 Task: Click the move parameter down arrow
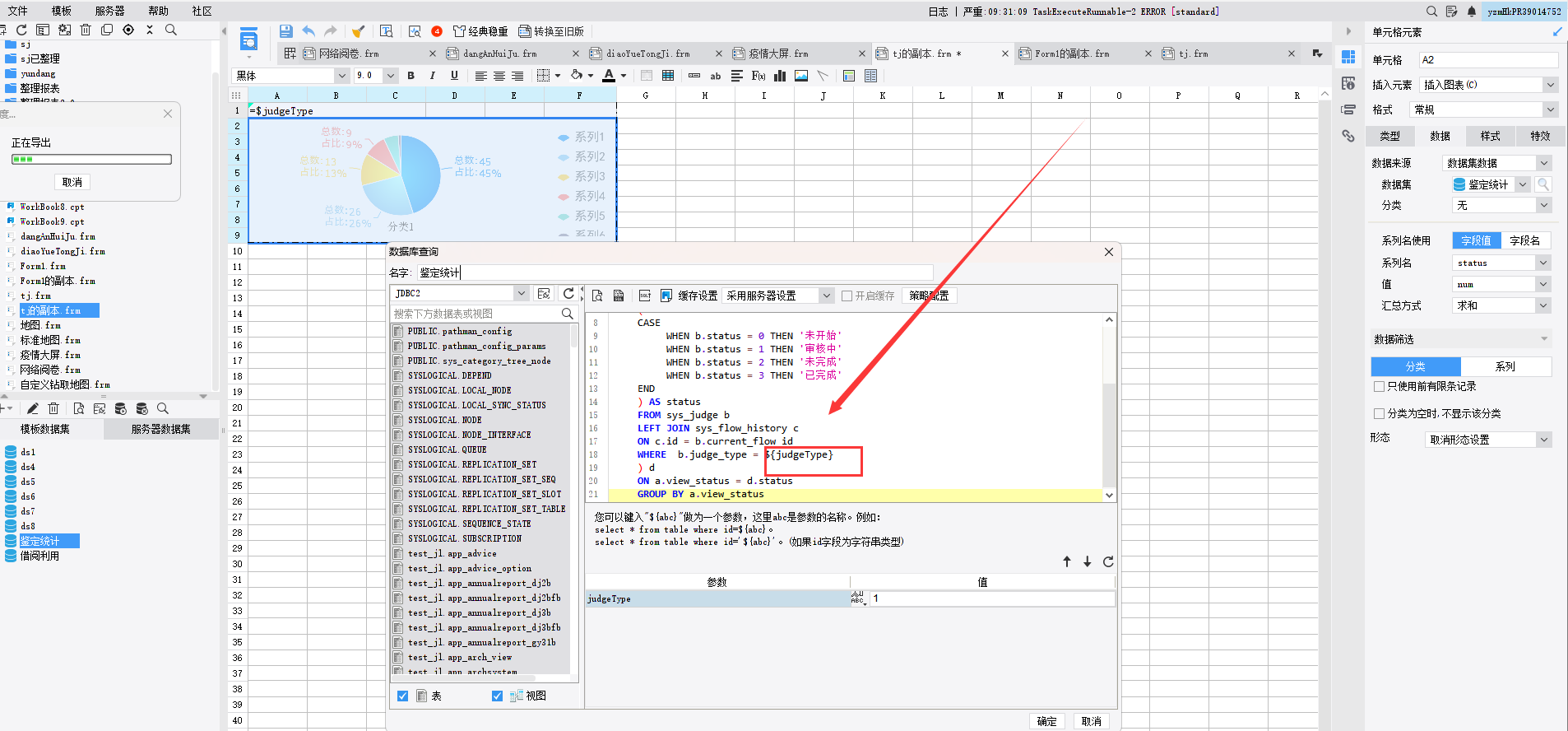1087,561
